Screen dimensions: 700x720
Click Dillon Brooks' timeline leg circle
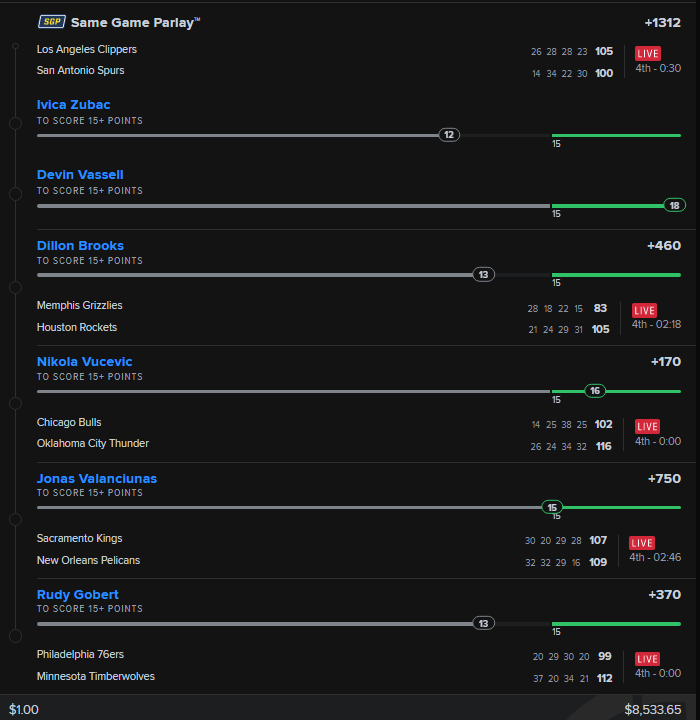click(16, 287)
